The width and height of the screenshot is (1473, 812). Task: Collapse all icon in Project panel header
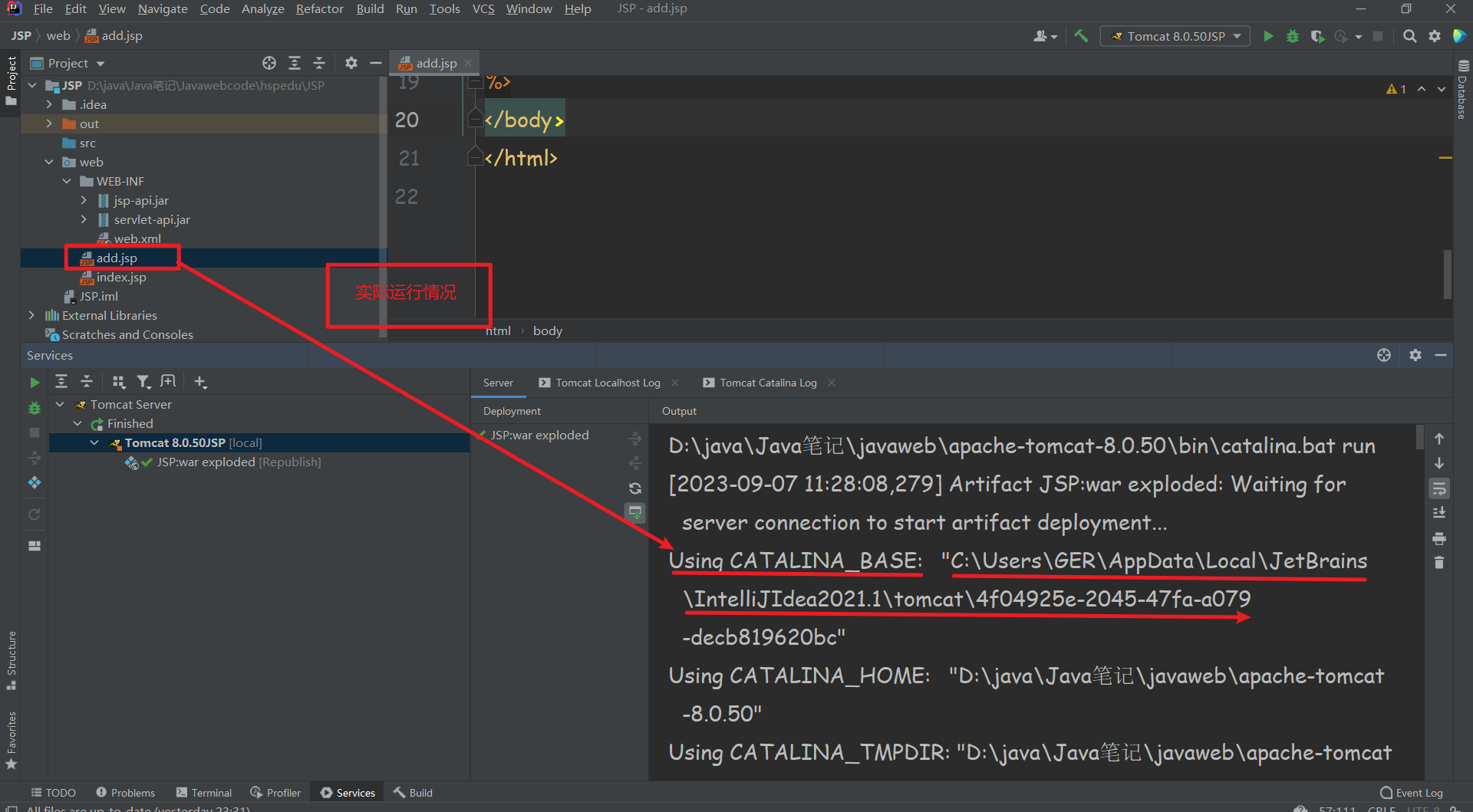click(x=319, y=63)
